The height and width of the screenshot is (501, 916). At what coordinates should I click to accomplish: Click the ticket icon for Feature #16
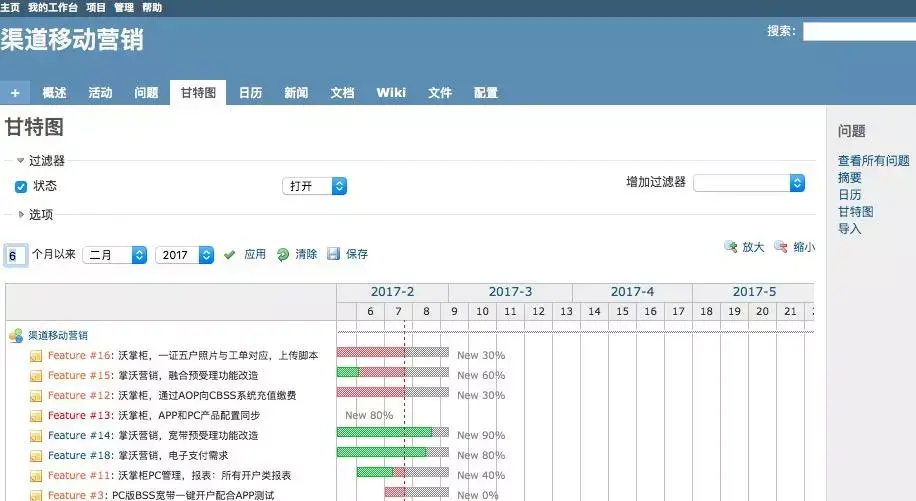(36, 356)
